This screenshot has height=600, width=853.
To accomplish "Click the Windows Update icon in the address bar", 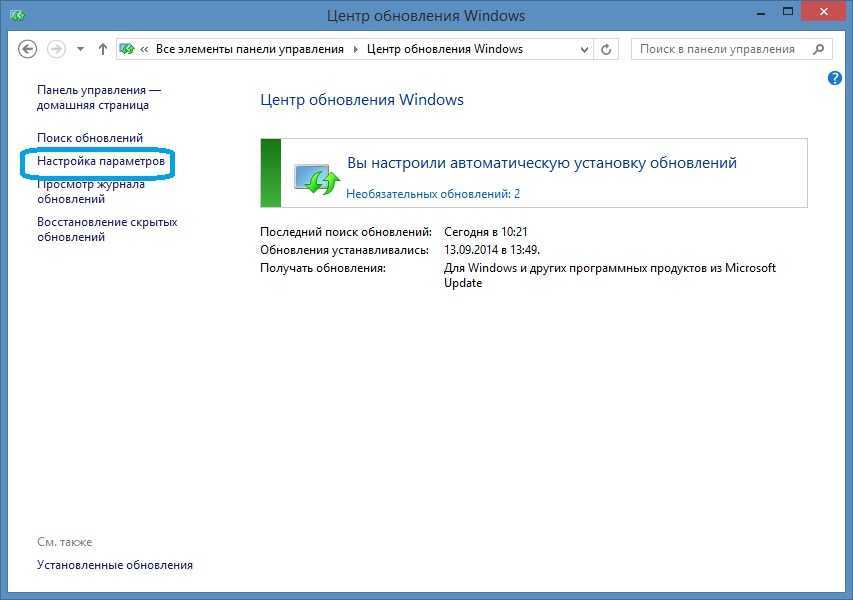I will (x=127, y=50).
